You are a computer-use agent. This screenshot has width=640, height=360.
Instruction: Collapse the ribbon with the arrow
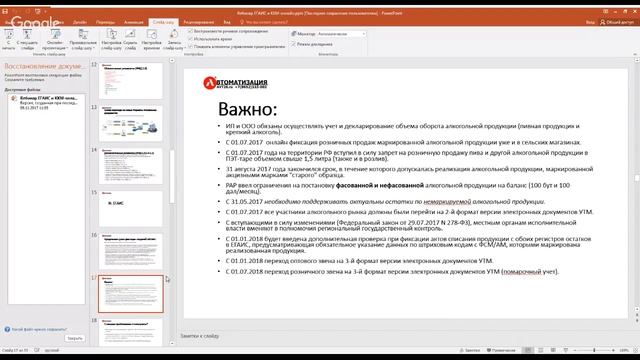coord(635,54)
